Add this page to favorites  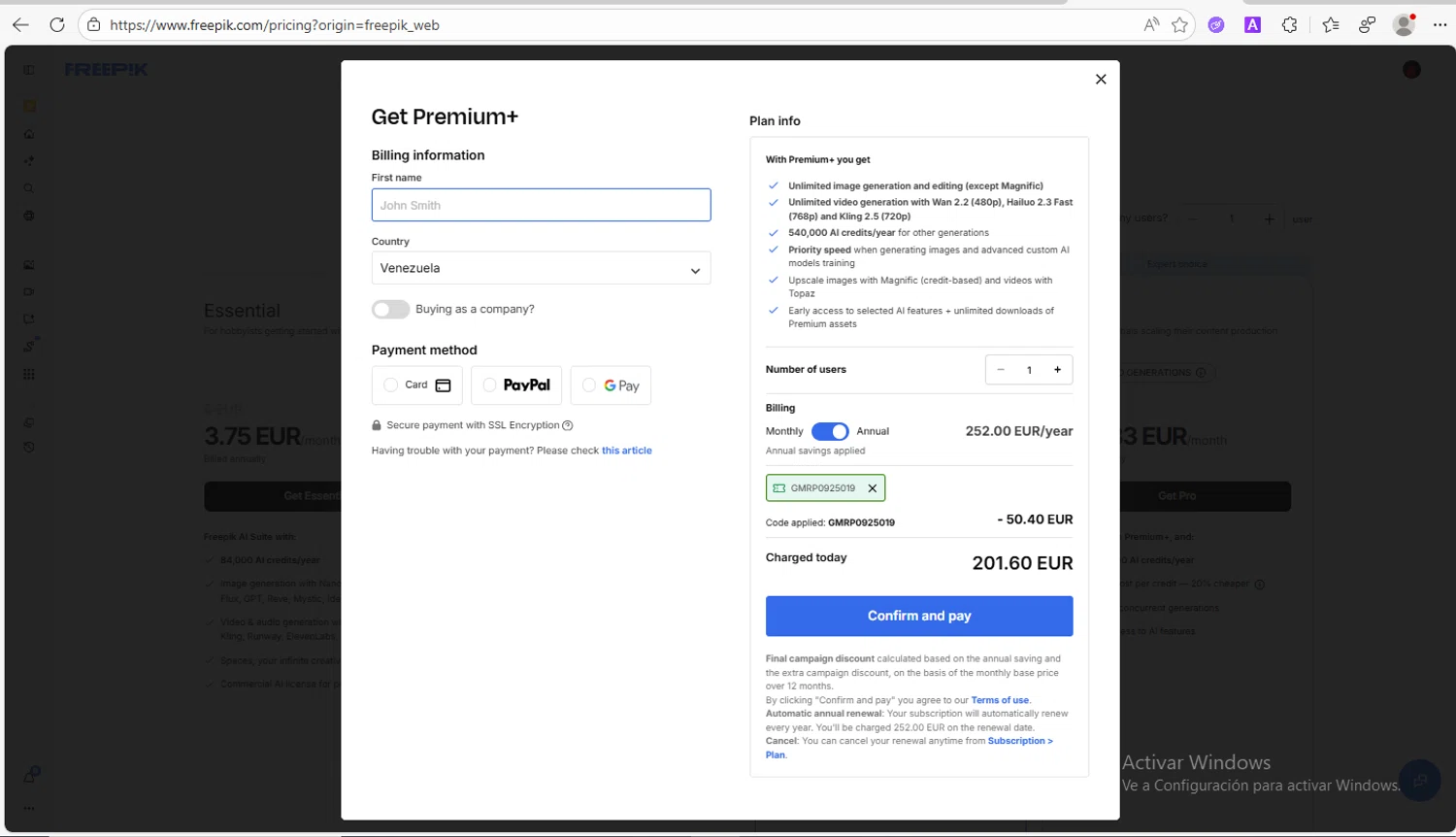1179,25
